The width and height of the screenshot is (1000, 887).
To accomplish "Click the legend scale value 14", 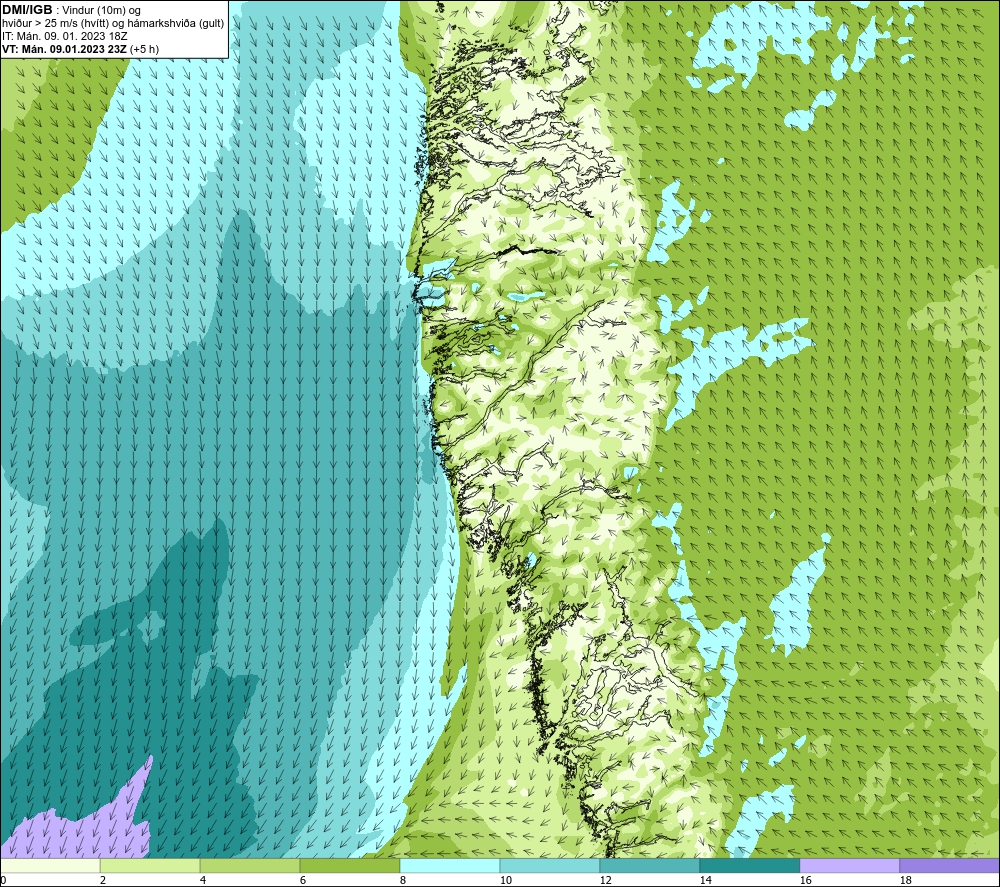I will point(705,881).
